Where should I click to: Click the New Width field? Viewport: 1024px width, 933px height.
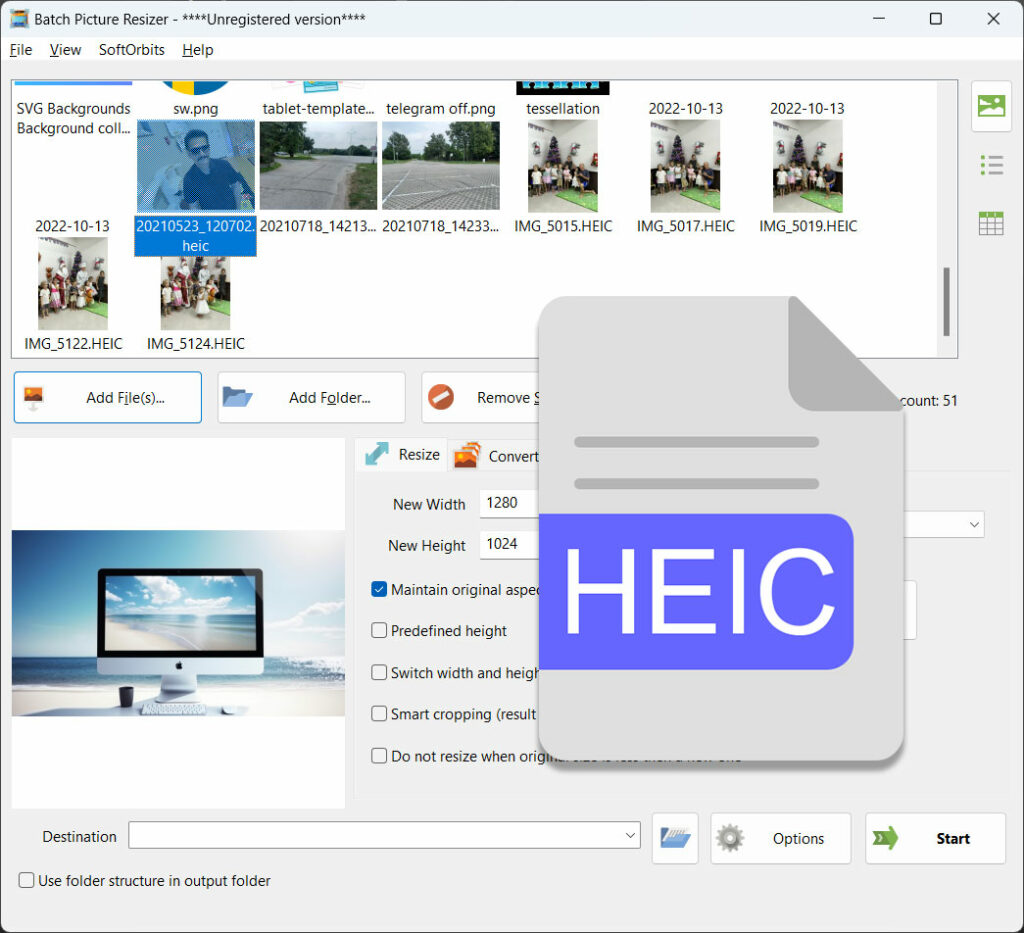click(x=509, y=503)
